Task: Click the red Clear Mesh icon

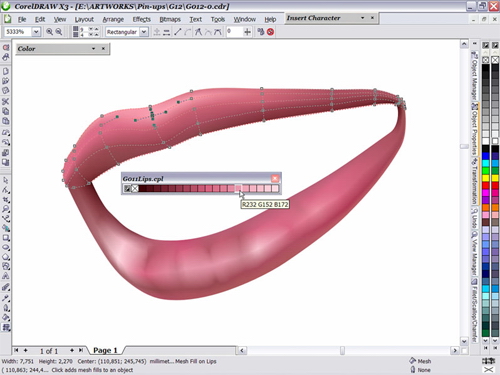Action: (271, 32)
